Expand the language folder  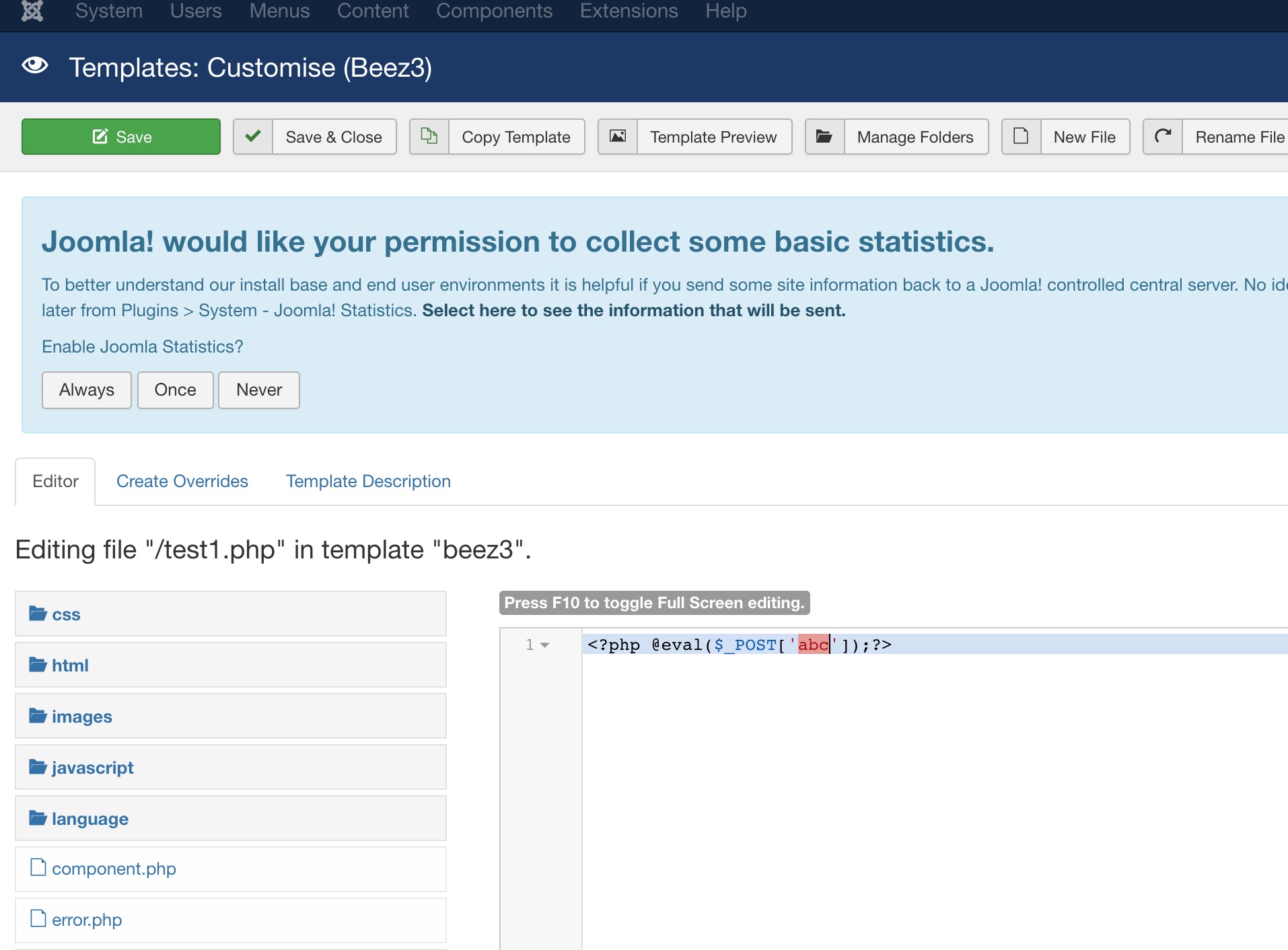[x=231, y=818]
